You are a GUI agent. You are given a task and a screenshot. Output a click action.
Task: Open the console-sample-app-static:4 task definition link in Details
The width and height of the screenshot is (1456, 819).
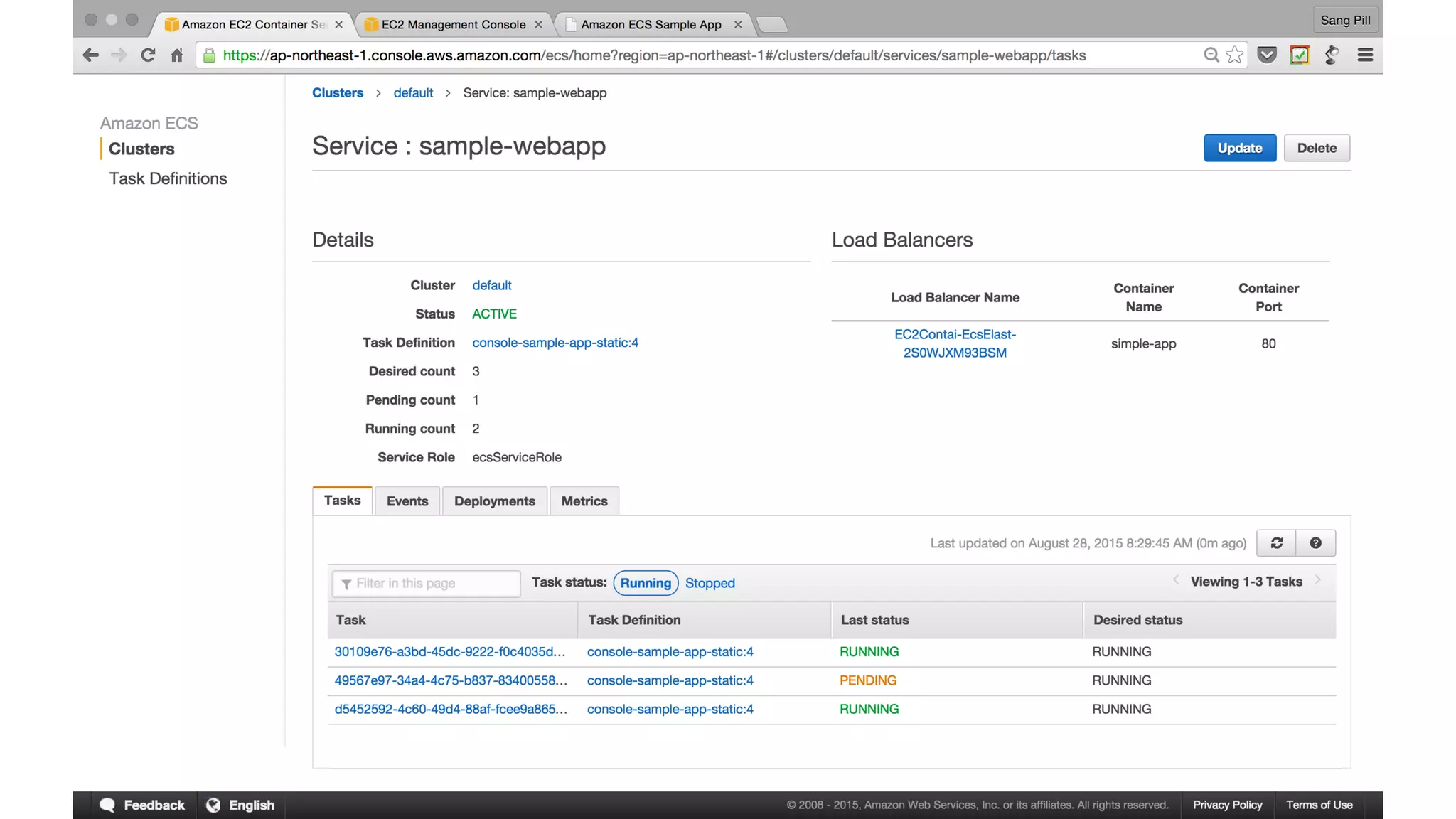555,343
